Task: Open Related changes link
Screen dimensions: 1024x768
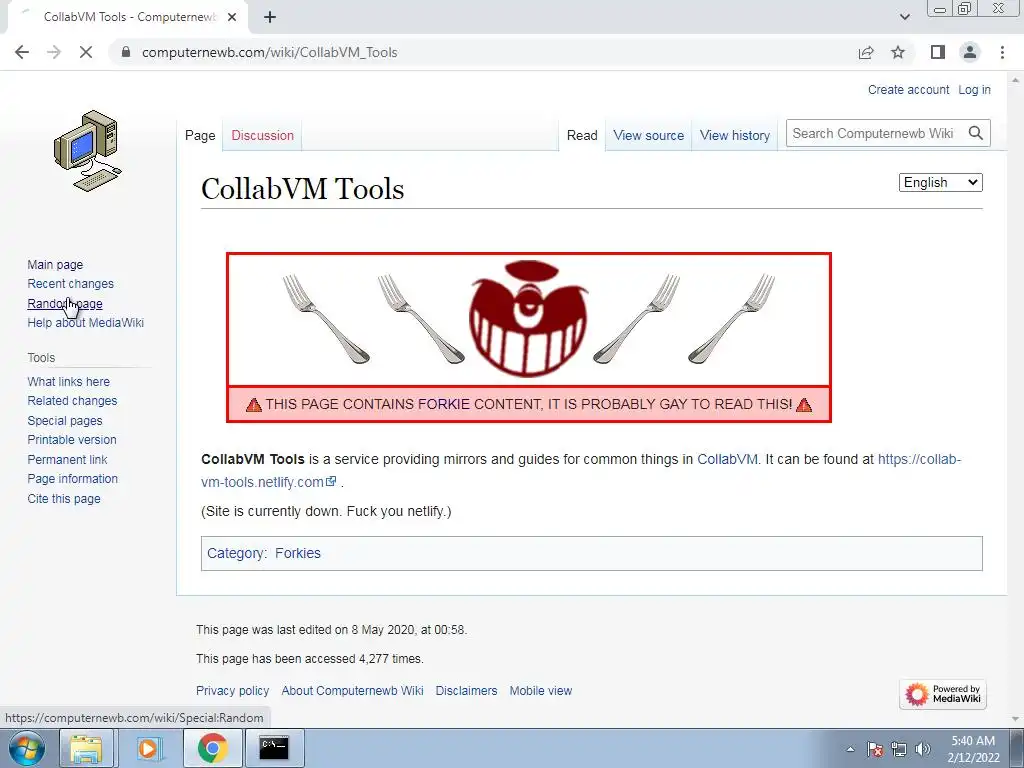Action: (72, 400)
